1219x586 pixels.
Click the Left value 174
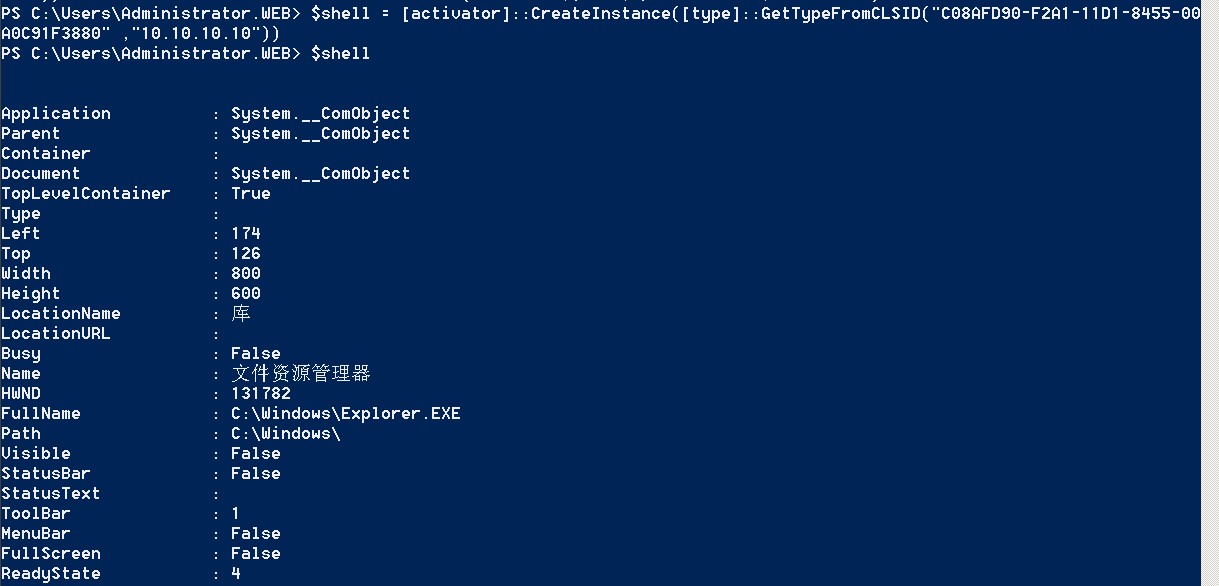[246, 233]
